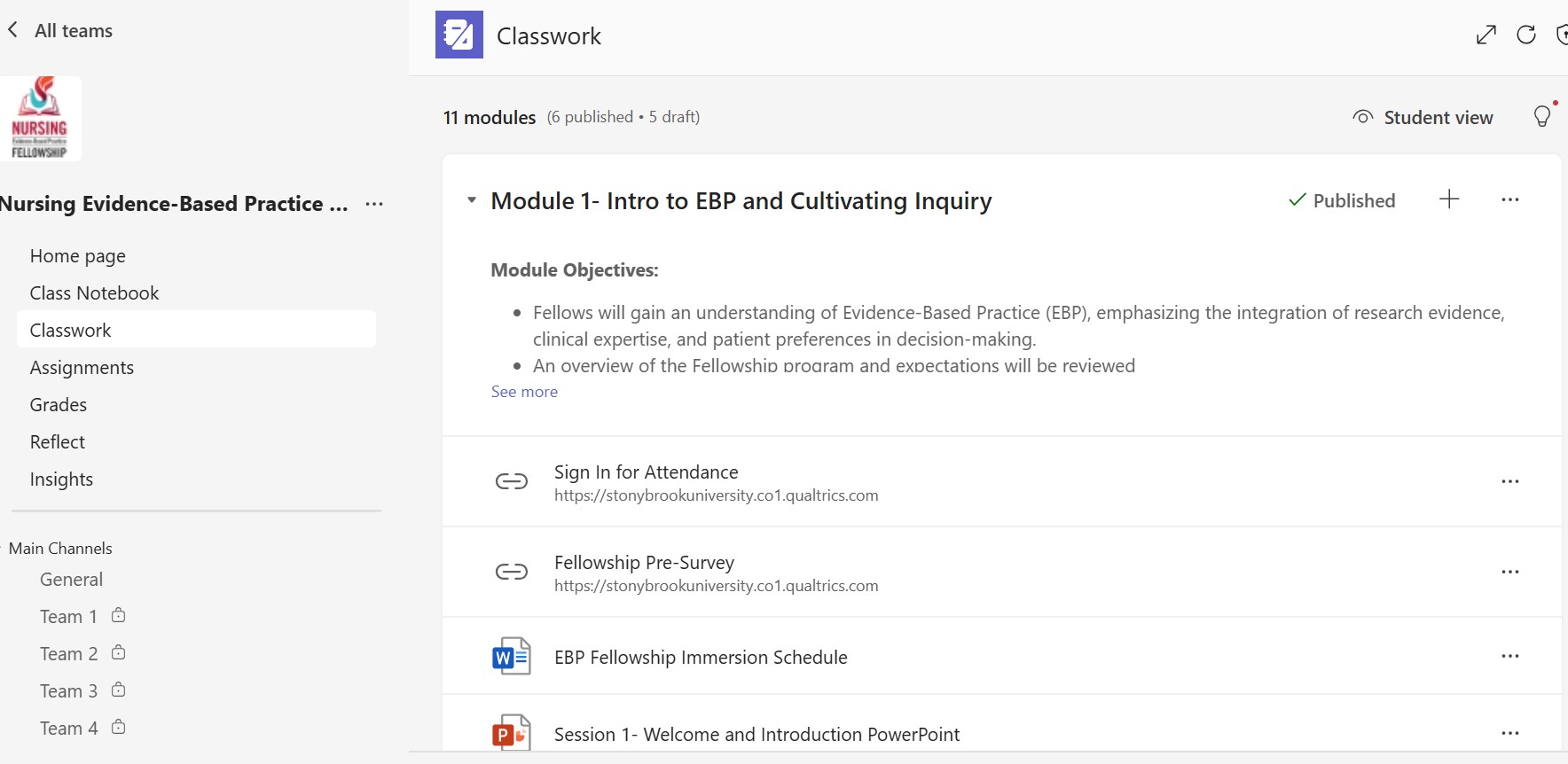The height and width of the screenshot is (764, 1568).
Task: Open the Home page tab
Action: click(x=78, y=256)
